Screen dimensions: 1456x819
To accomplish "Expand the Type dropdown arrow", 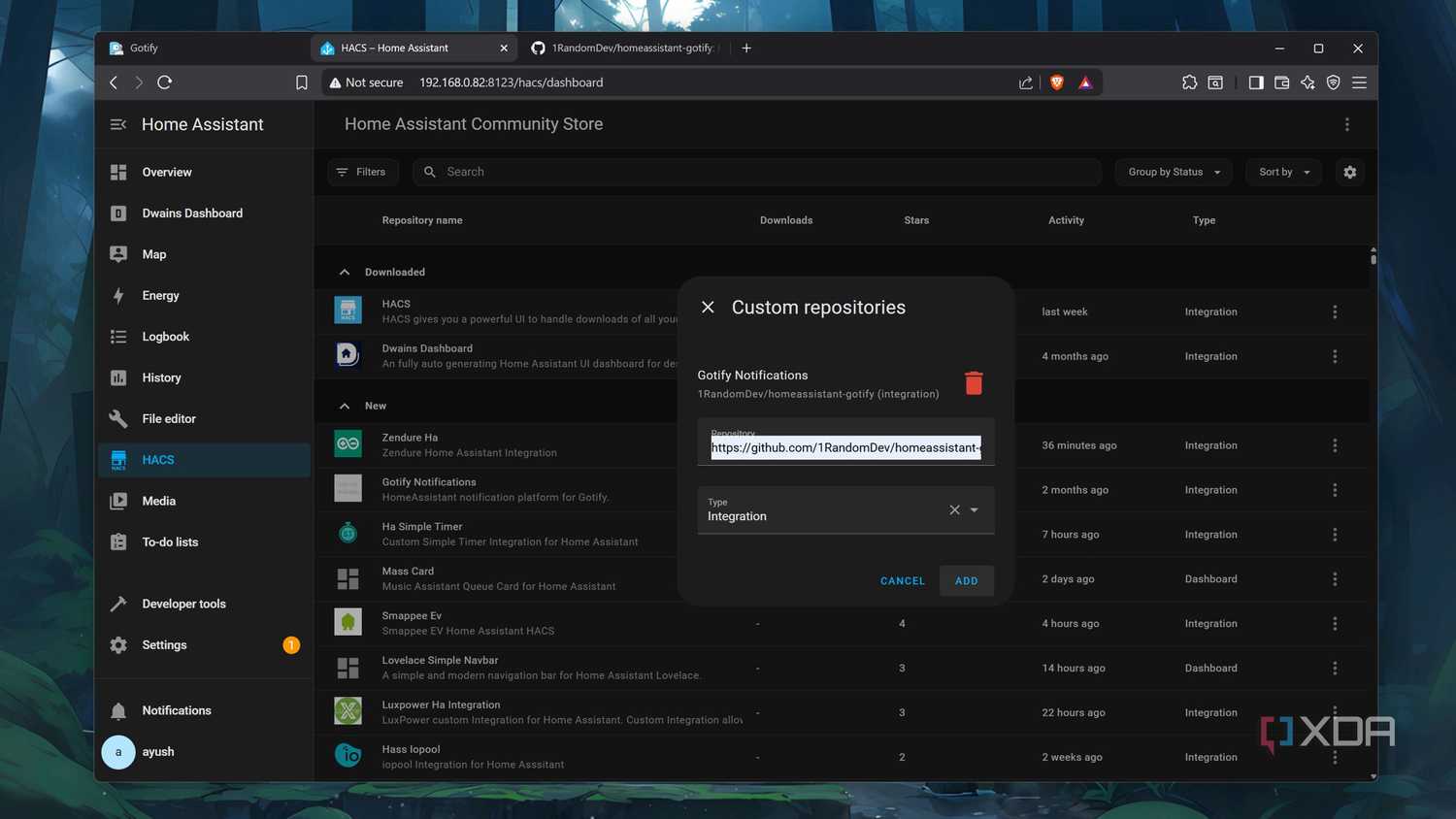I will tap(975, 509).
